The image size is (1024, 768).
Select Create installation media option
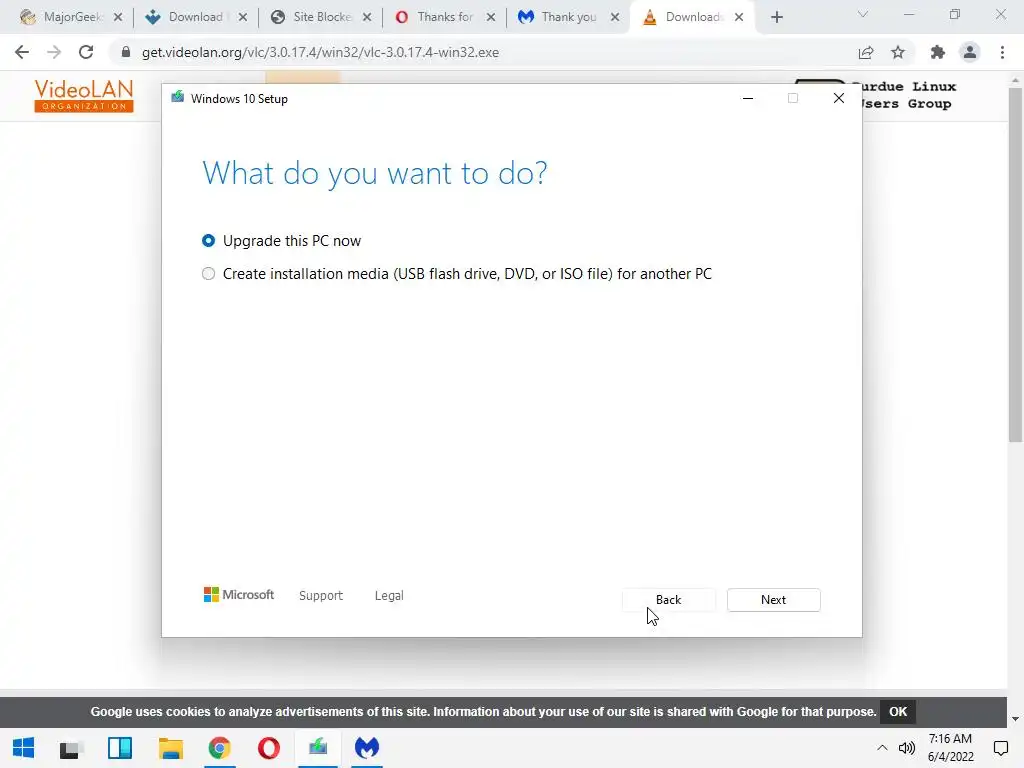tap(456, 274)
